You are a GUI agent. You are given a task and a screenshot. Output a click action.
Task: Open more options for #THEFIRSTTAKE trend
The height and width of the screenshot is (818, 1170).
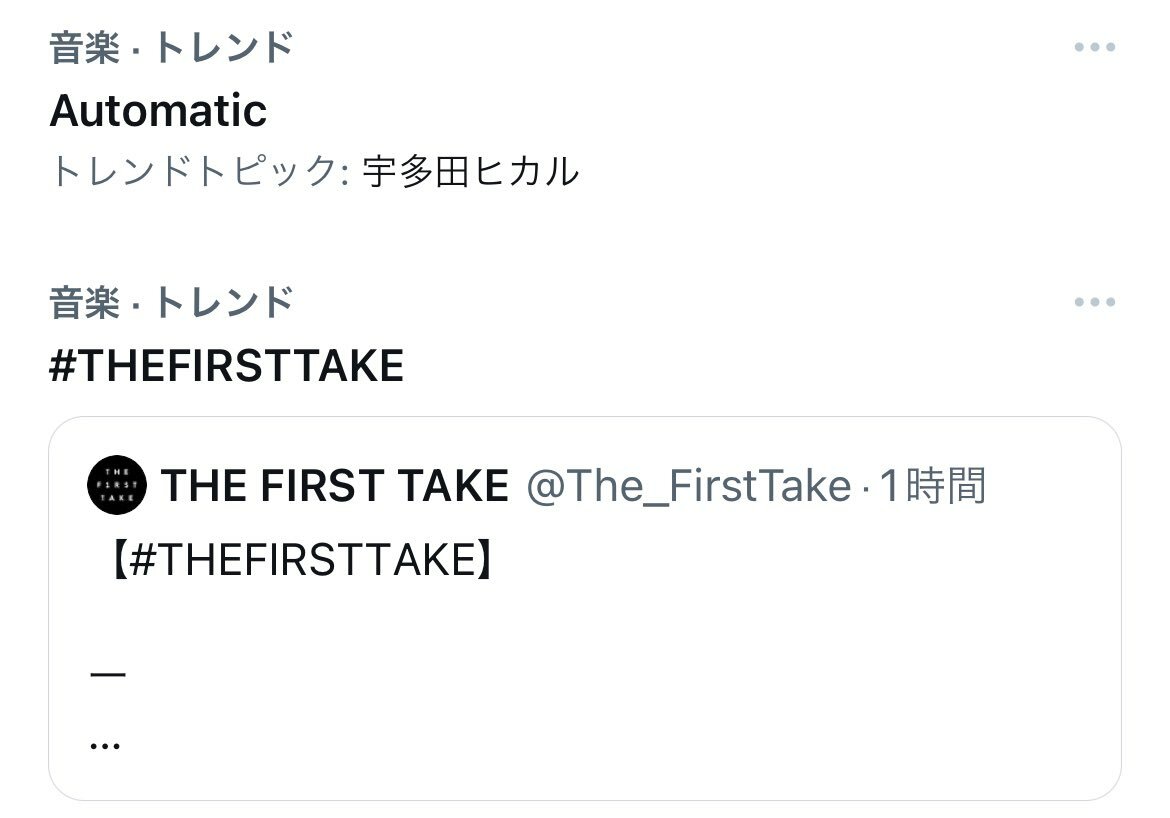(x=1094, y=302)
